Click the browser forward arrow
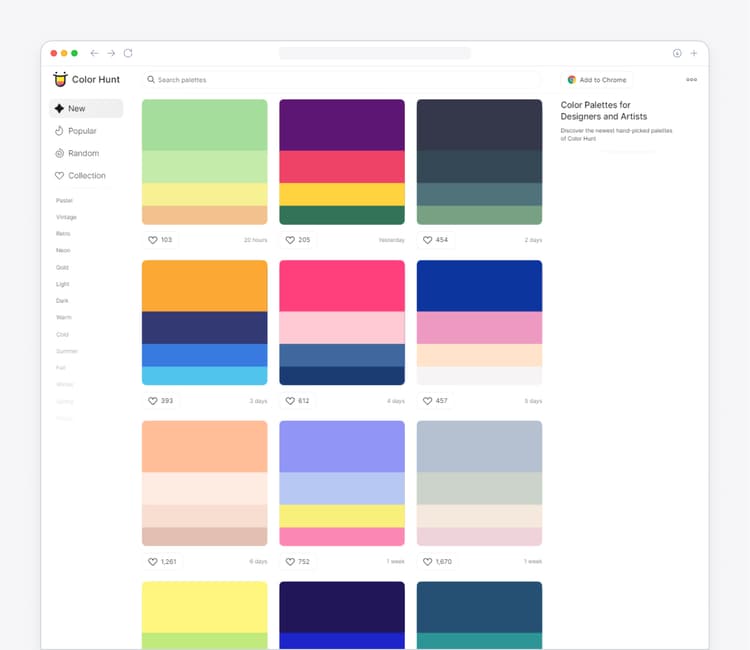Image resolution: width=750 pixels, height=650 pixels. (111, 53)
